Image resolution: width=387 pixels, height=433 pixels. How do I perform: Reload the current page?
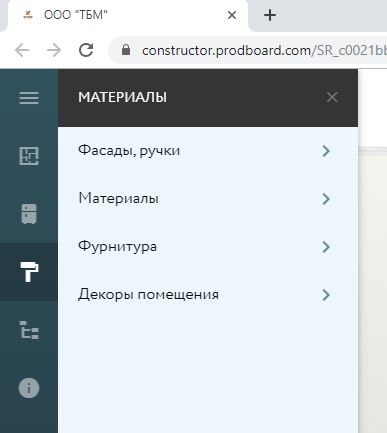click(86, 50)
